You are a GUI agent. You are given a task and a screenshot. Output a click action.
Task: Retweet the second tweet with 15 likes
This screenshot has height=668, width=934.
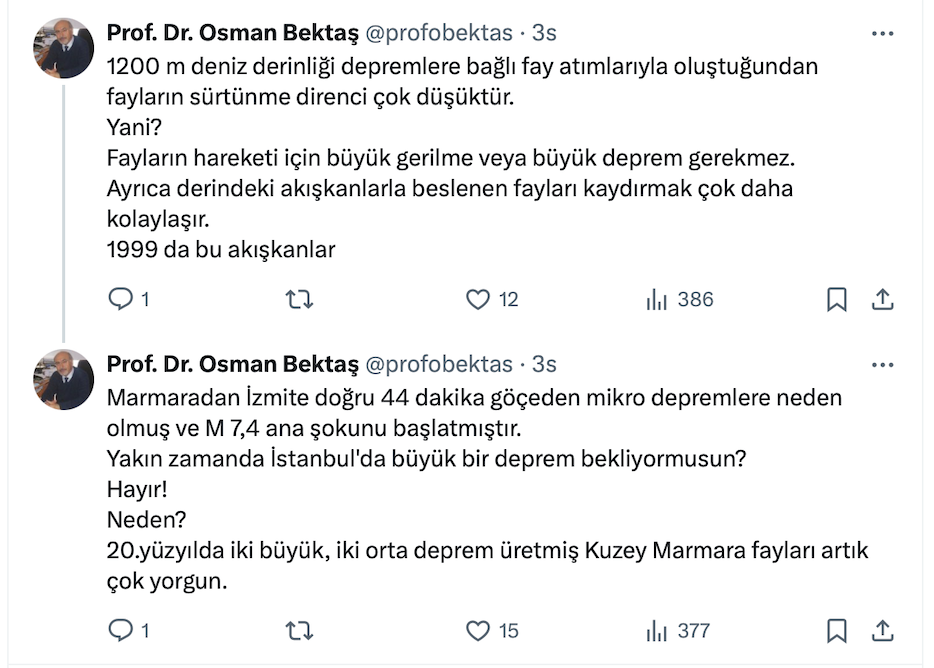pyautogui.click(x=299, y=630)
